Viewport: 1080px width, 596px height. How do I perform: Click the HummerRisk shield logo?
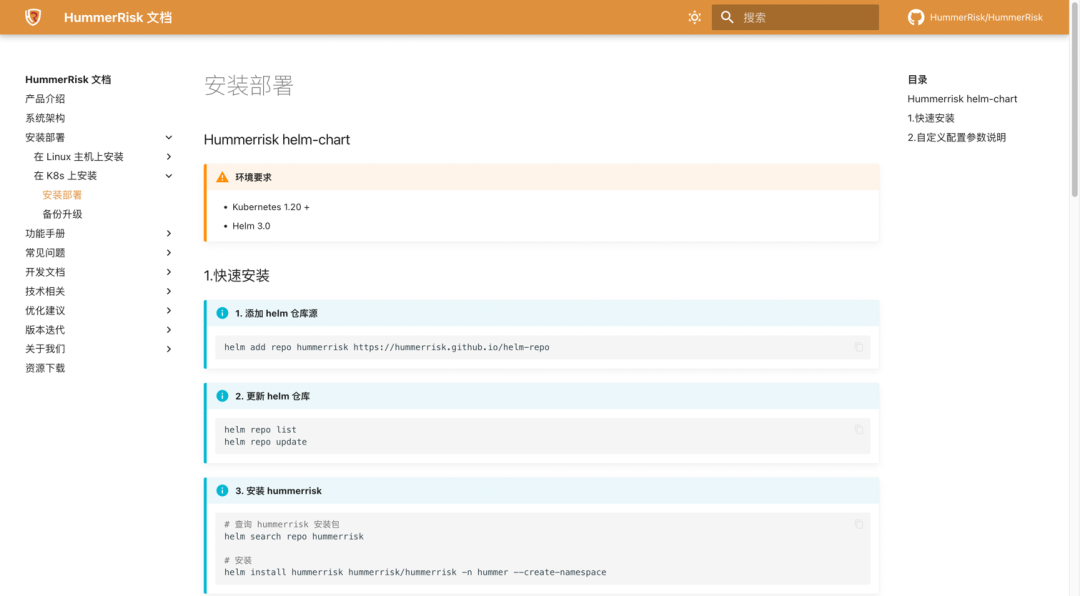point(33,17)
